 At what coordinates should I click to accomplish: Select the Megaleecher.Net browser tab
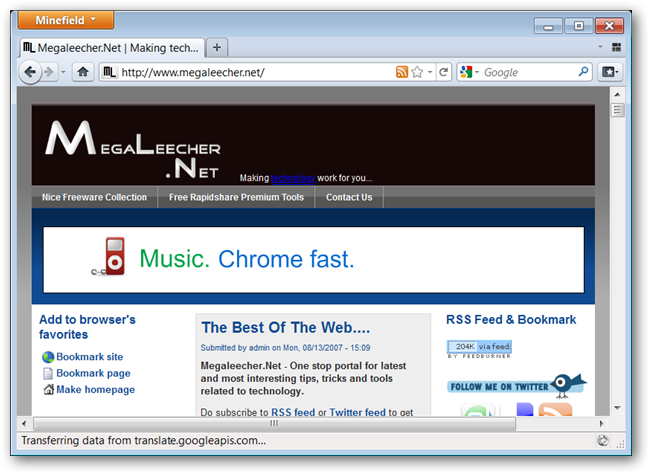(x=112, y=48)
